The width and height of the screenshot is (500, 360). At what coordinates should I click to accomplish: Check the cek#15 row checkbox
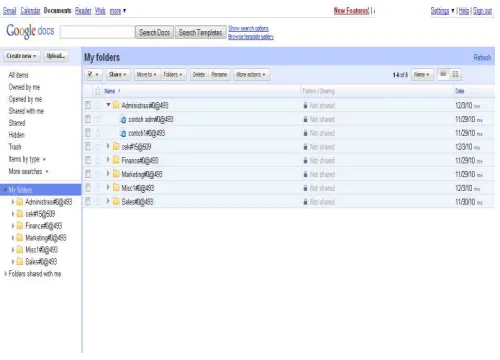(88, 147)
